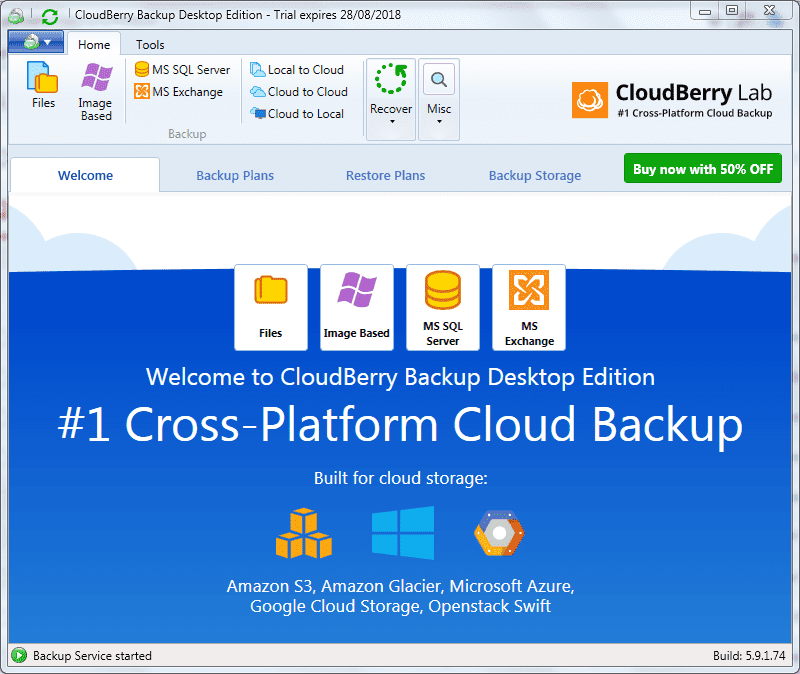Expand the Misc dropdown menu
This screenshot has height=674, width=800.
(x=439, y=99)
